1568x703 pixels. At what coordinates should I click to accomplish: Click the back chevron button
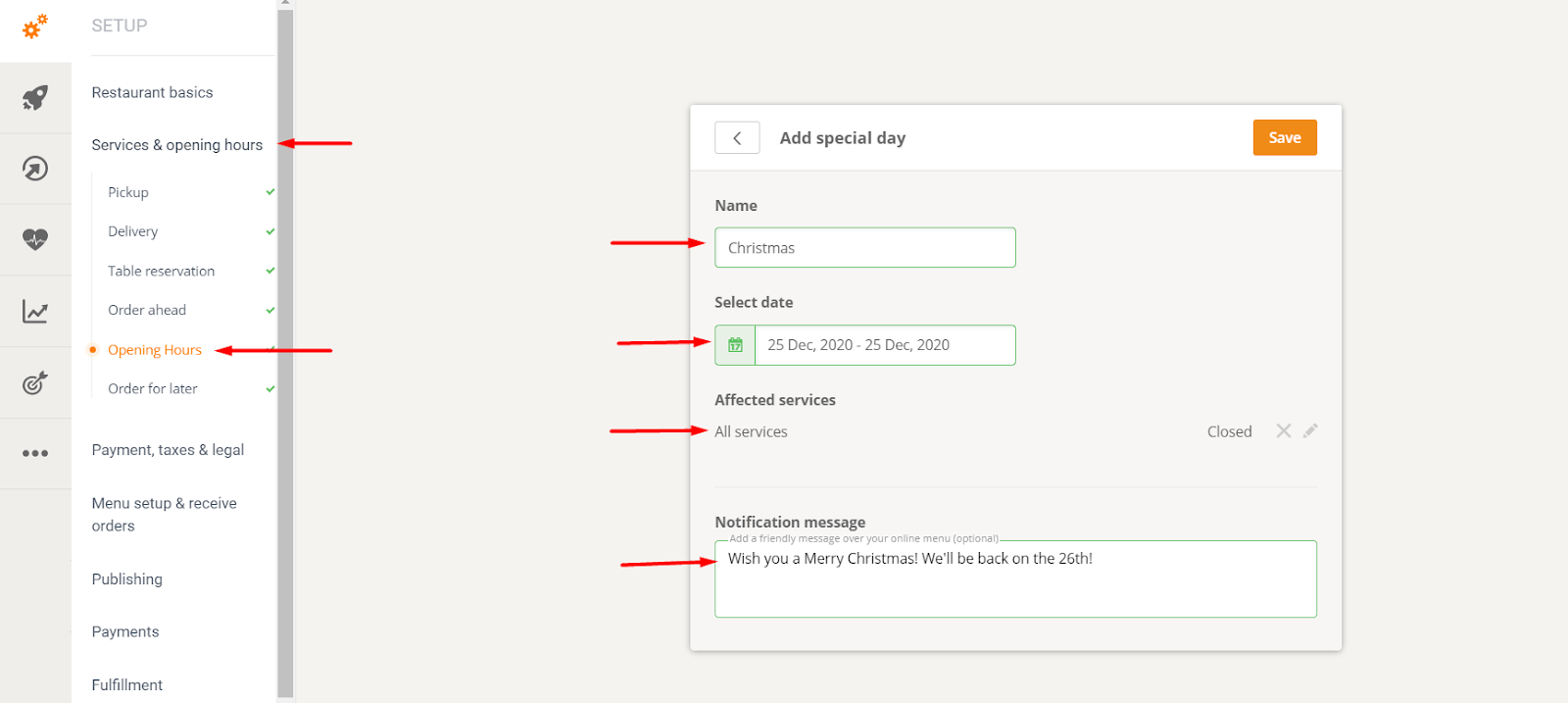[x=737, y=138]
